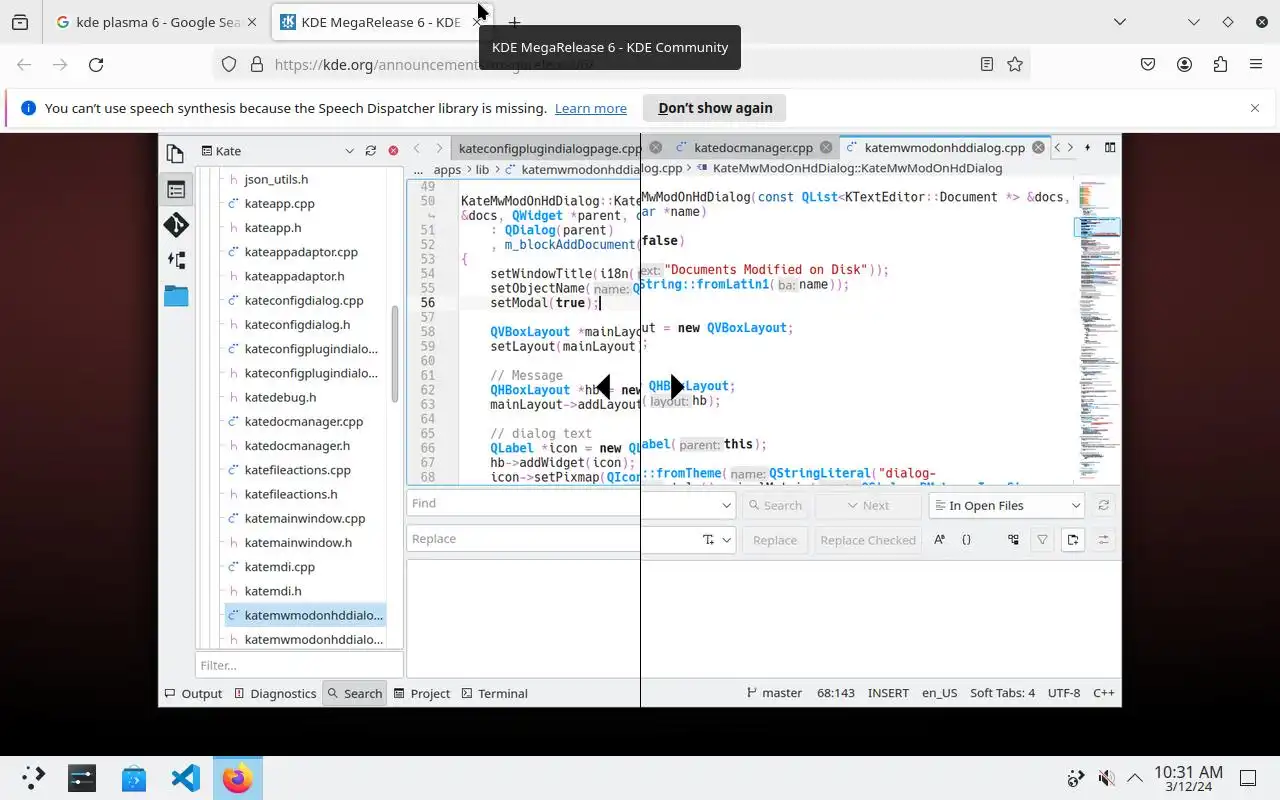Open the KDE application launcher
Image resolution: width=1280 pixels, height=800 pixels.
coord(34,778)
